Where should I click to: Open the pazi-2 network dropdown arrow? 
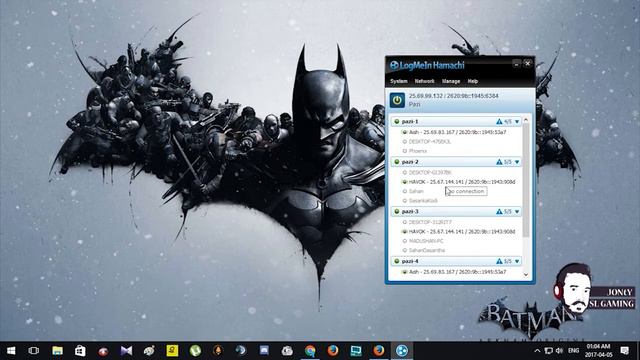(x=517, y=162)
